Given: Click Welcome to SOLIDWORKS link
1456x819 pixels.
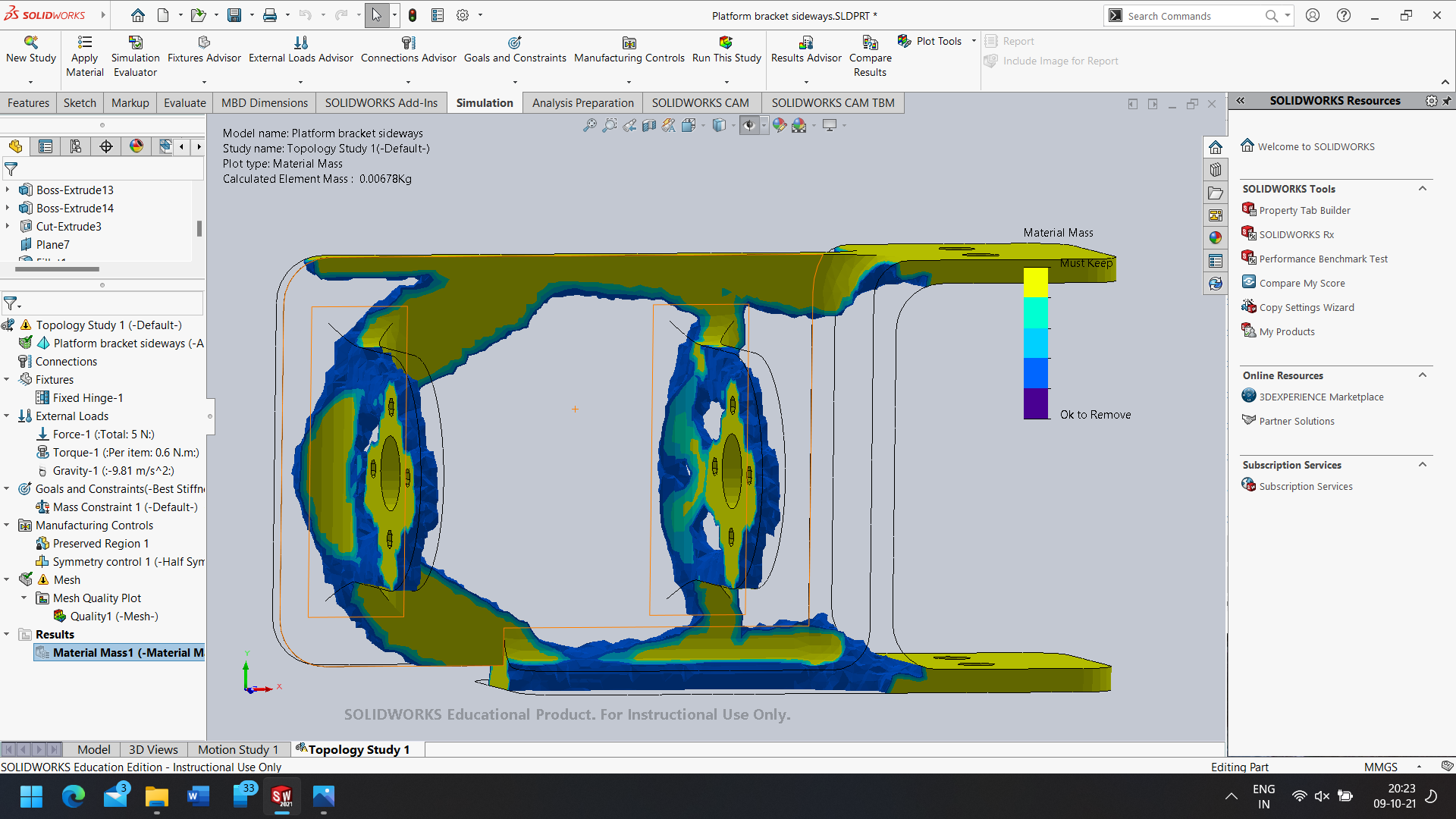Looking at the screenshot, I should point(1316,146).
